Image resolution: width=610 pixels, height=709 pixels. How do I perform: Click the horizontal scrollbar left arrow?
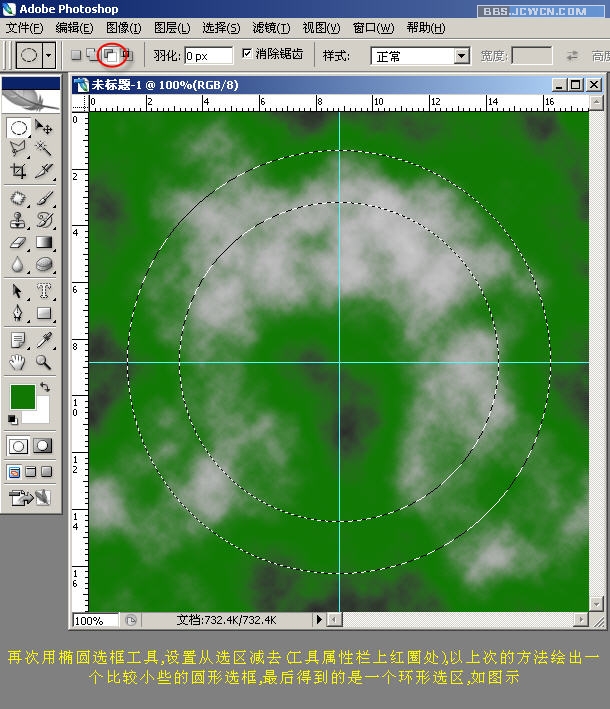coord(334,619)
